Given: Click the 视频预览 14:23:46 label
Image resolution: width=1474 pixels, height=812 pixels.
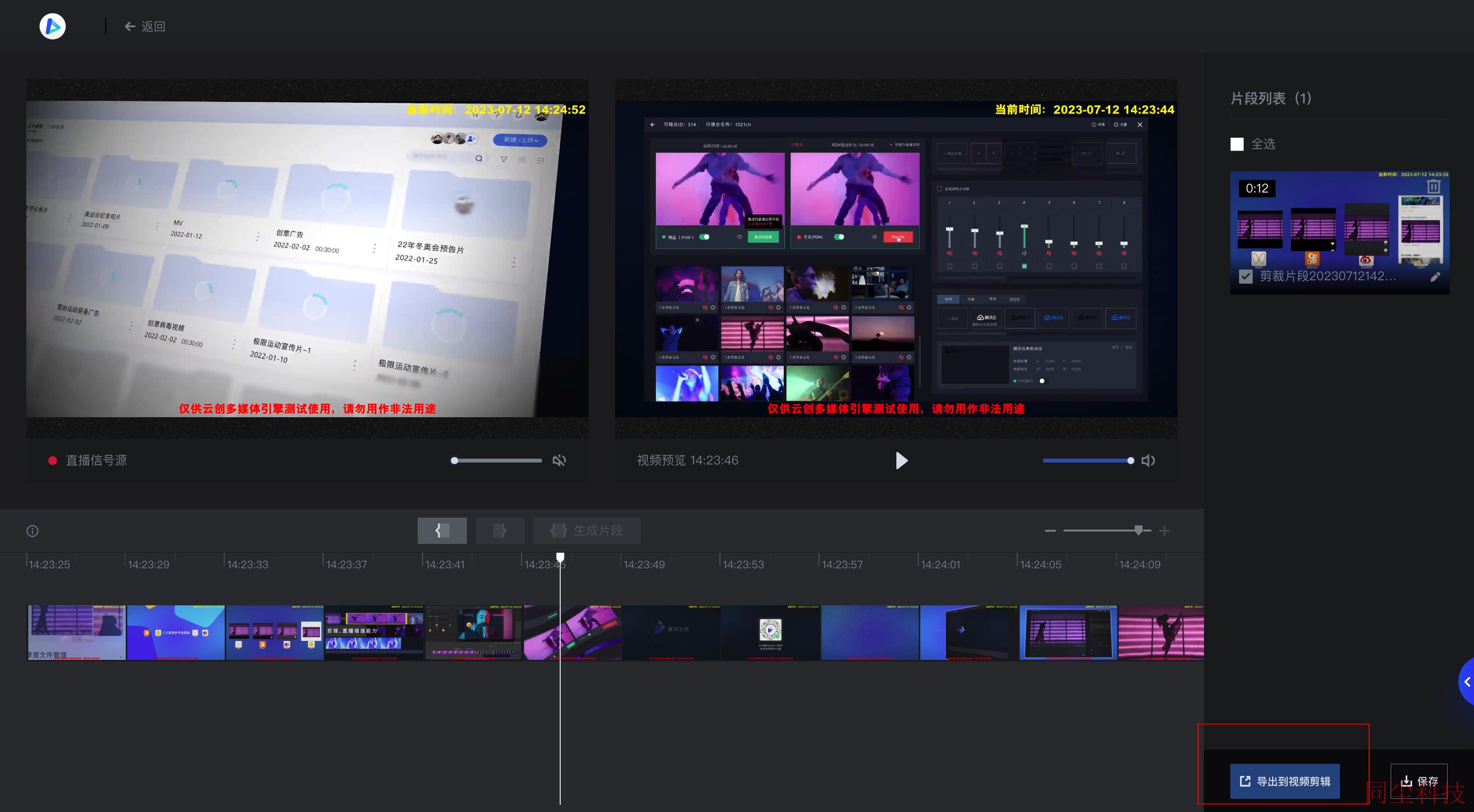Looking at the screenshot, I should pos(687,461).
